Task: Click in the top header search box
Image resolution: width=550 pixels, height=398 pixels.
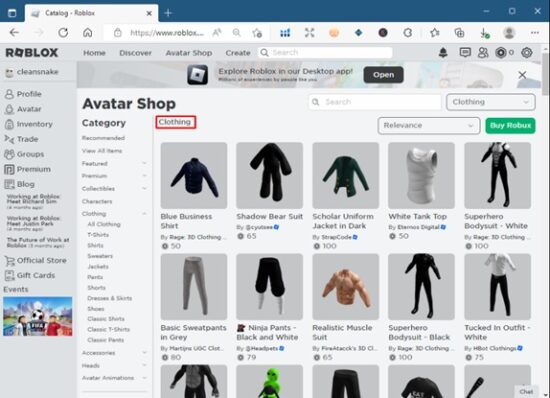Action: pos(325,53)
